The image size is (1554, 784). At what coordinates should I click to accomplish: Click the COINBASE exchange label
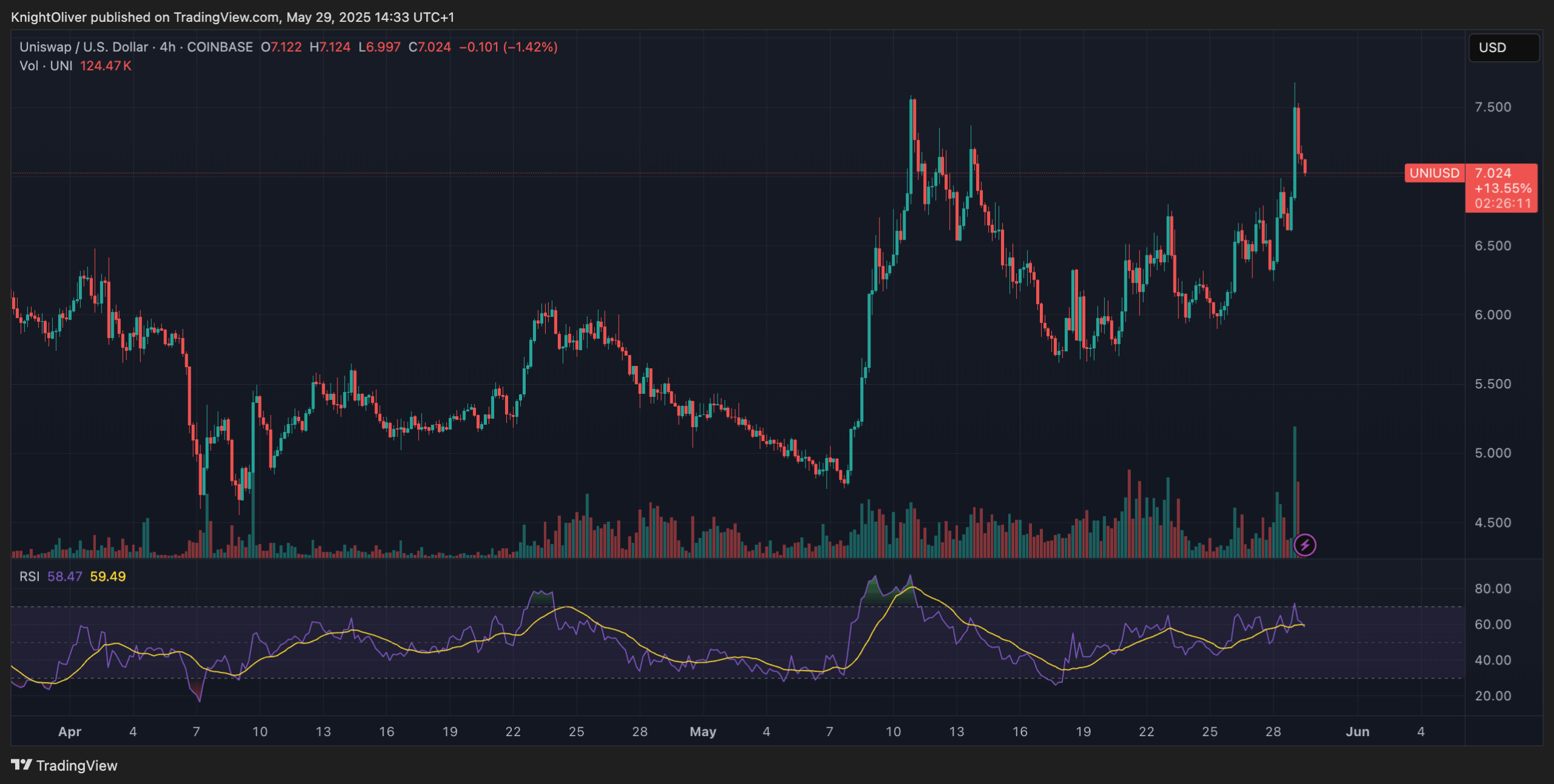point(220,47)
